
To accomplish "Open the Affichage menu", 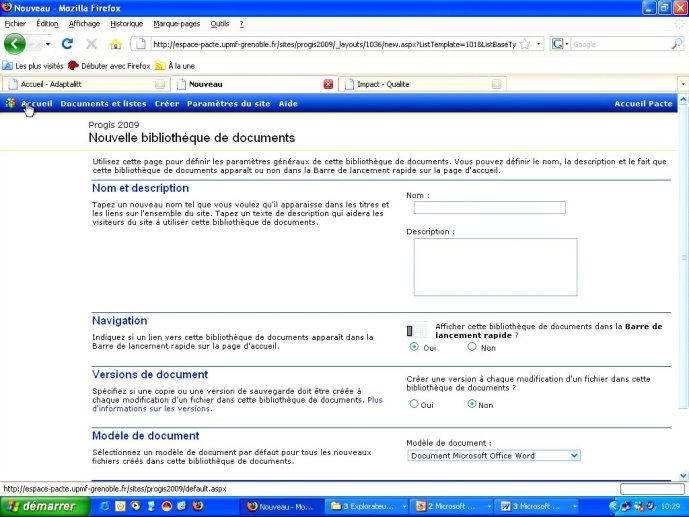I will pos(84,24).
